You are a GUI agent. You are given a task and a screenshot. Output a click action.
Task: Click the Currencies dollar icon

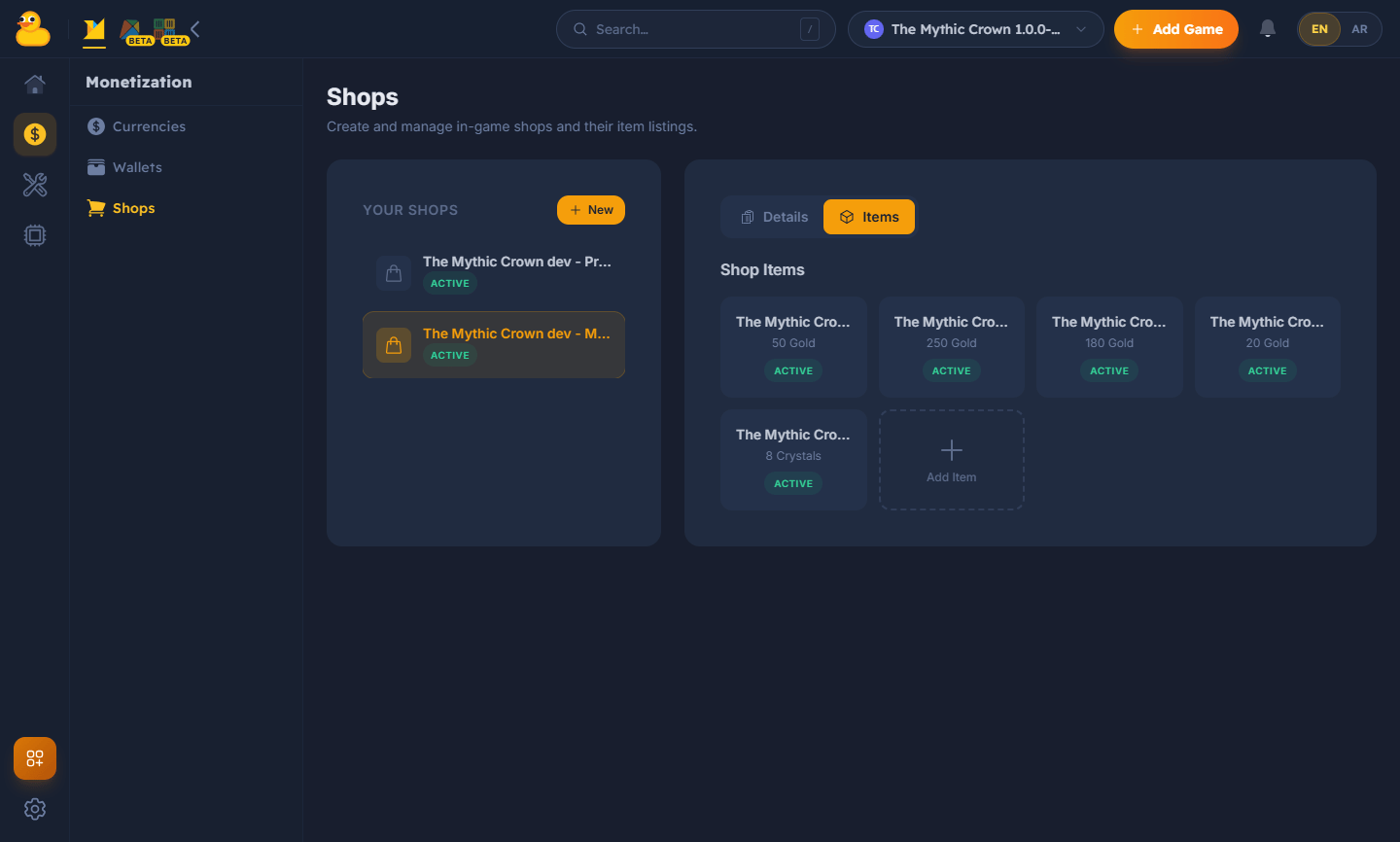[96, 126]
